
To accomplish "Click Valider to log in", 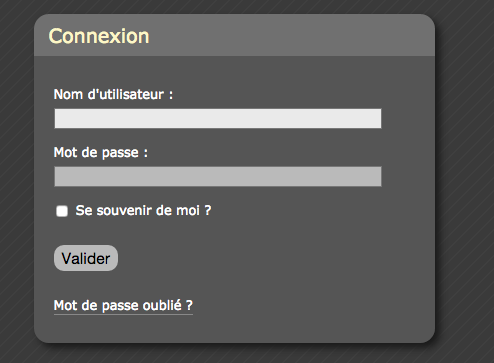I will [86, 258].
